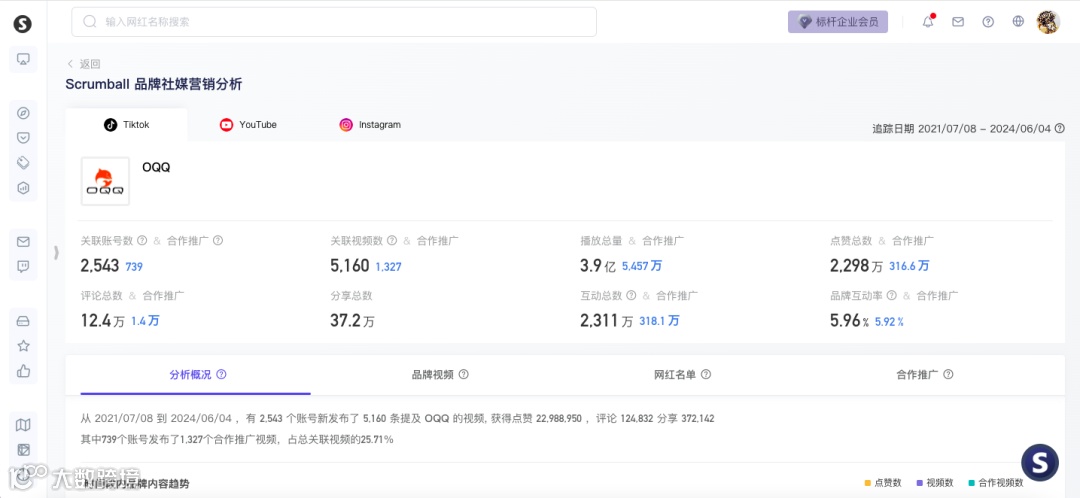This screenshot has width=1080, height=498.
Task: Open the mail sidebar icon
Action: [23, 242]
